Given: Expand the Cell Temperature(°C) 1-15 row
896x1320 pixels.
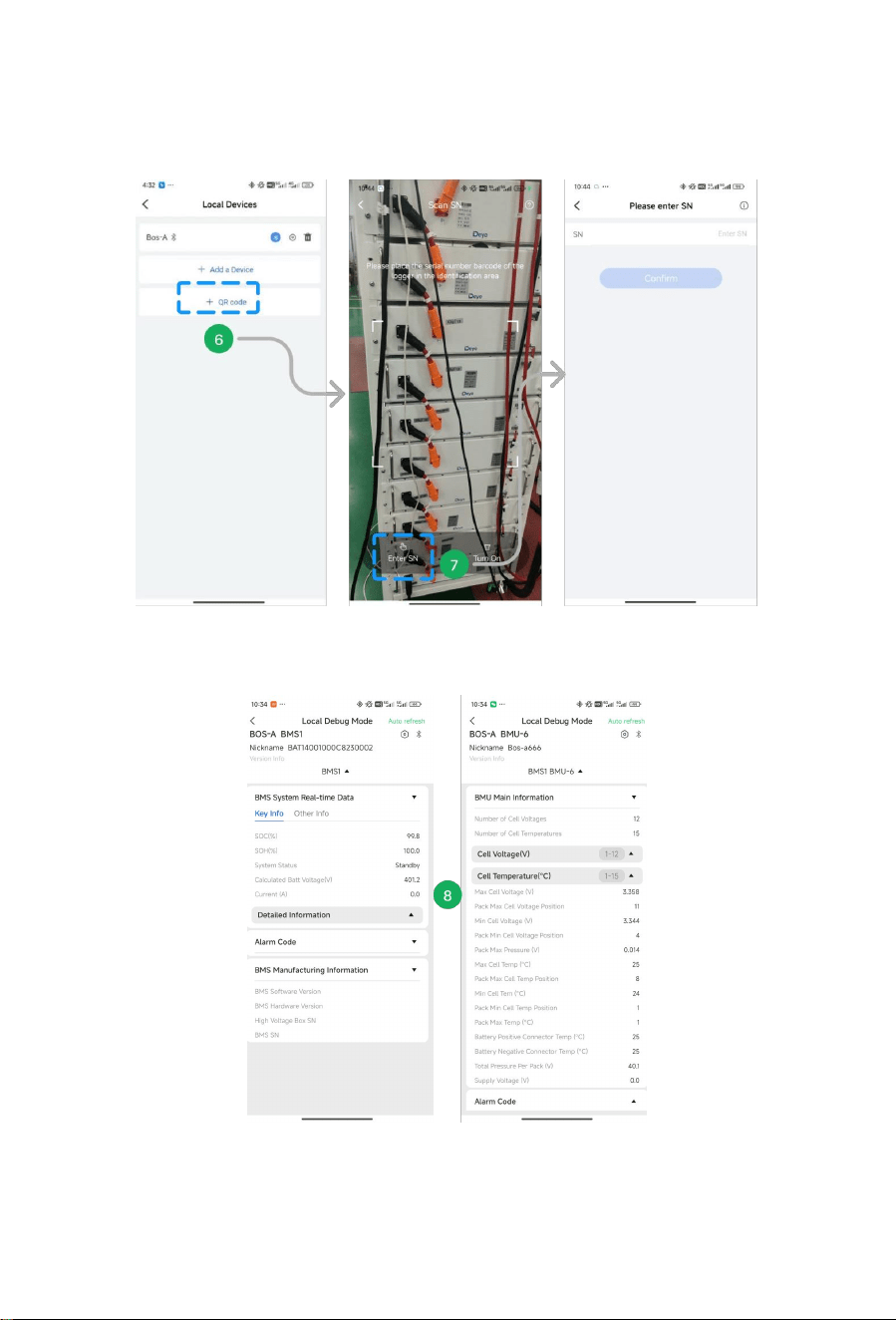Looking at the screenshot, I should pos(557,876).
